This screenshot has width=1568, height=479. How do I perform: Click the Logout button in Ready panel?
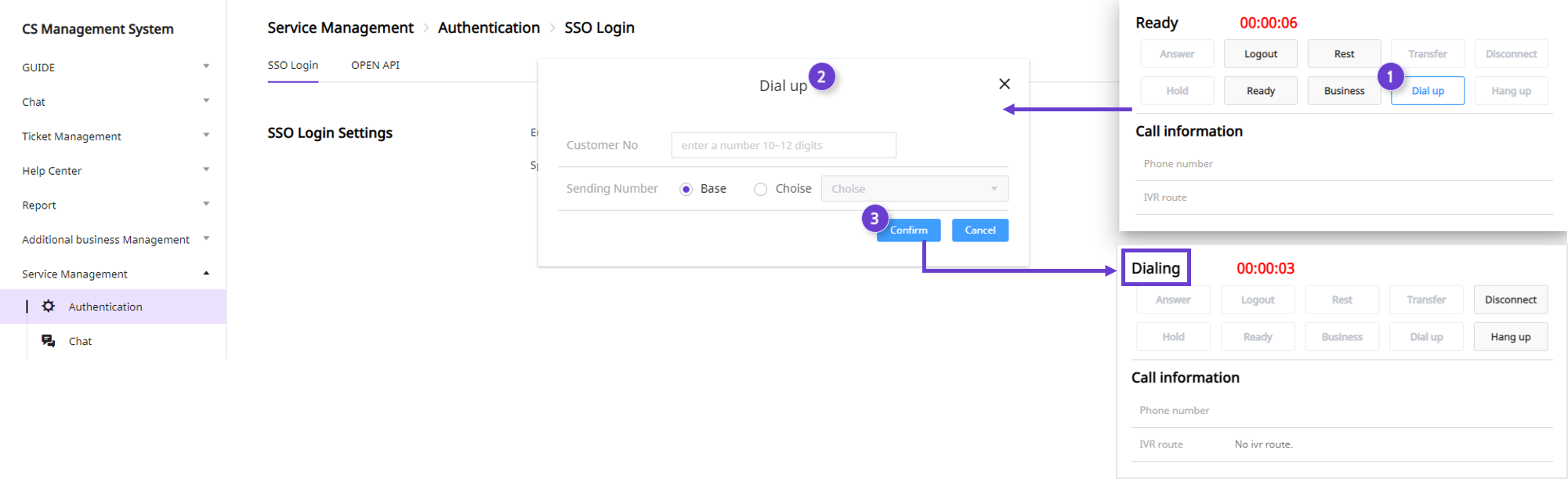[x=1261, y=54]
